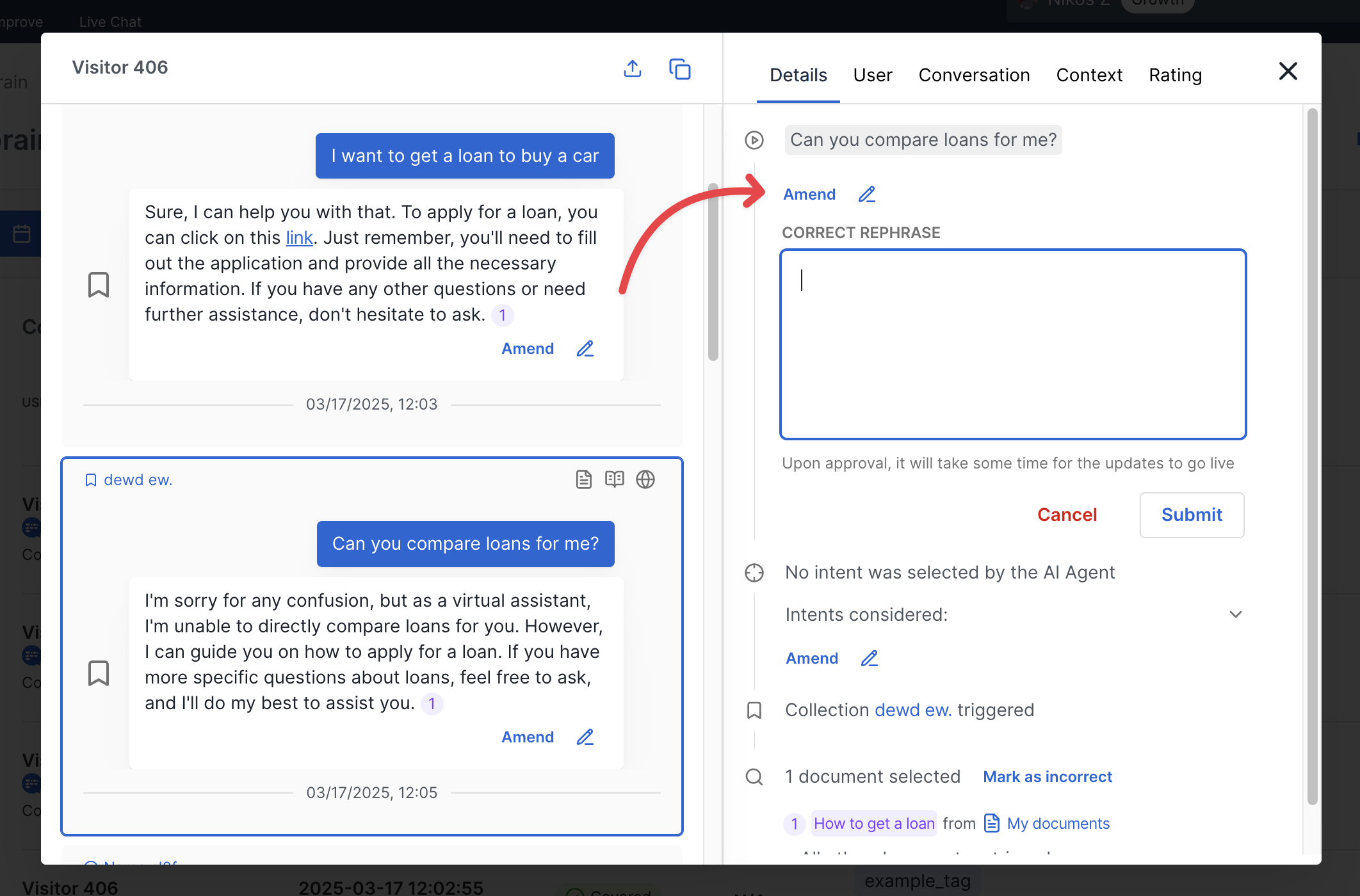1360x896 pixels.
Task: Click the Mark as incorrect link
Action: coord(1047,777)
